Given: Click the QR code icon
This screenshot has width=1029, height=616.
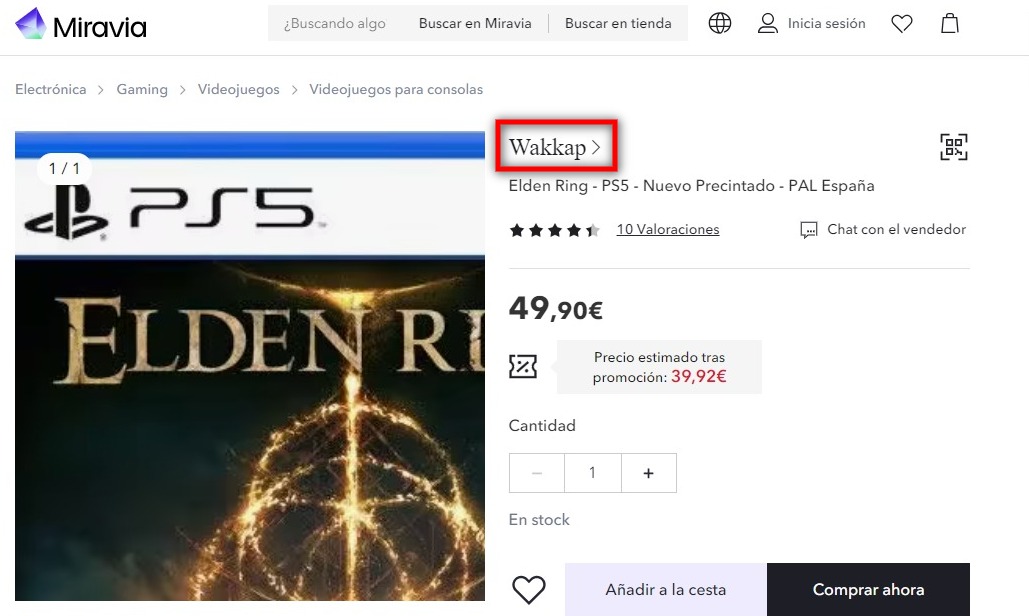Looking at the screenshot, I should [954, 147].
